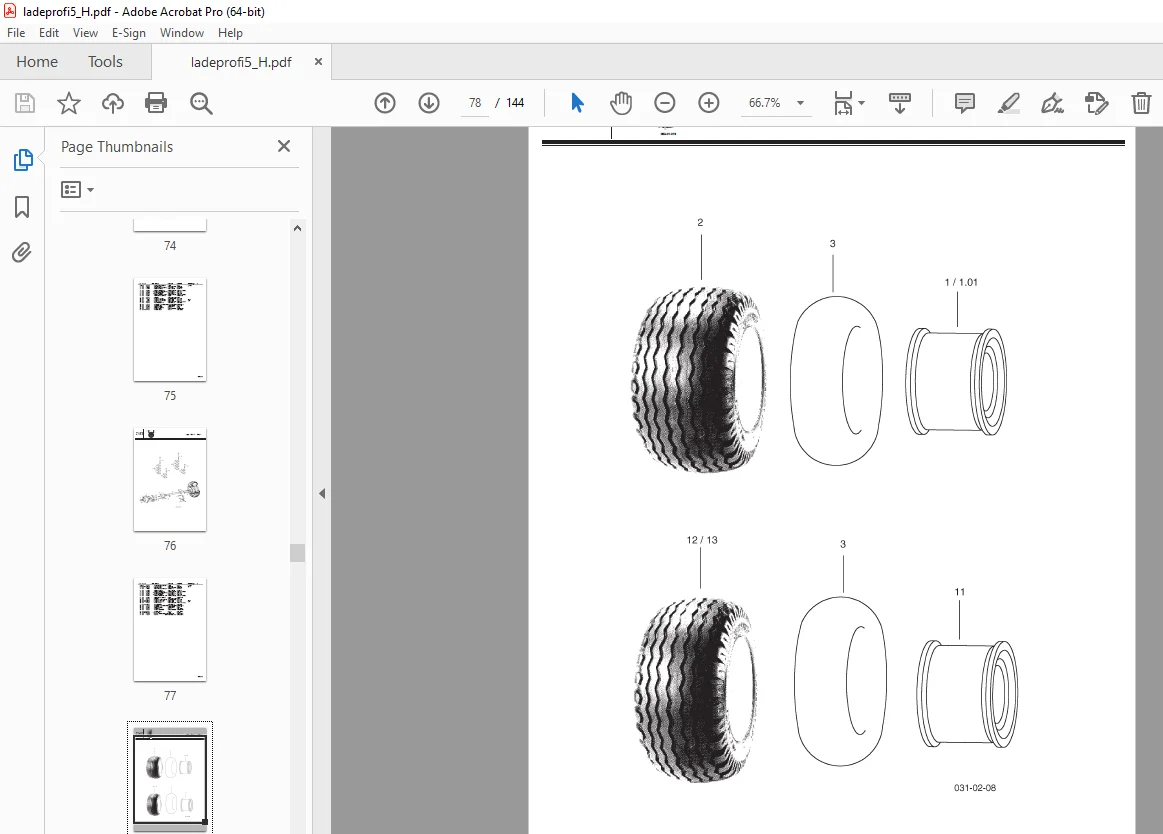Select the ladeprofi5_H.pdf document tab

(241, 62)
